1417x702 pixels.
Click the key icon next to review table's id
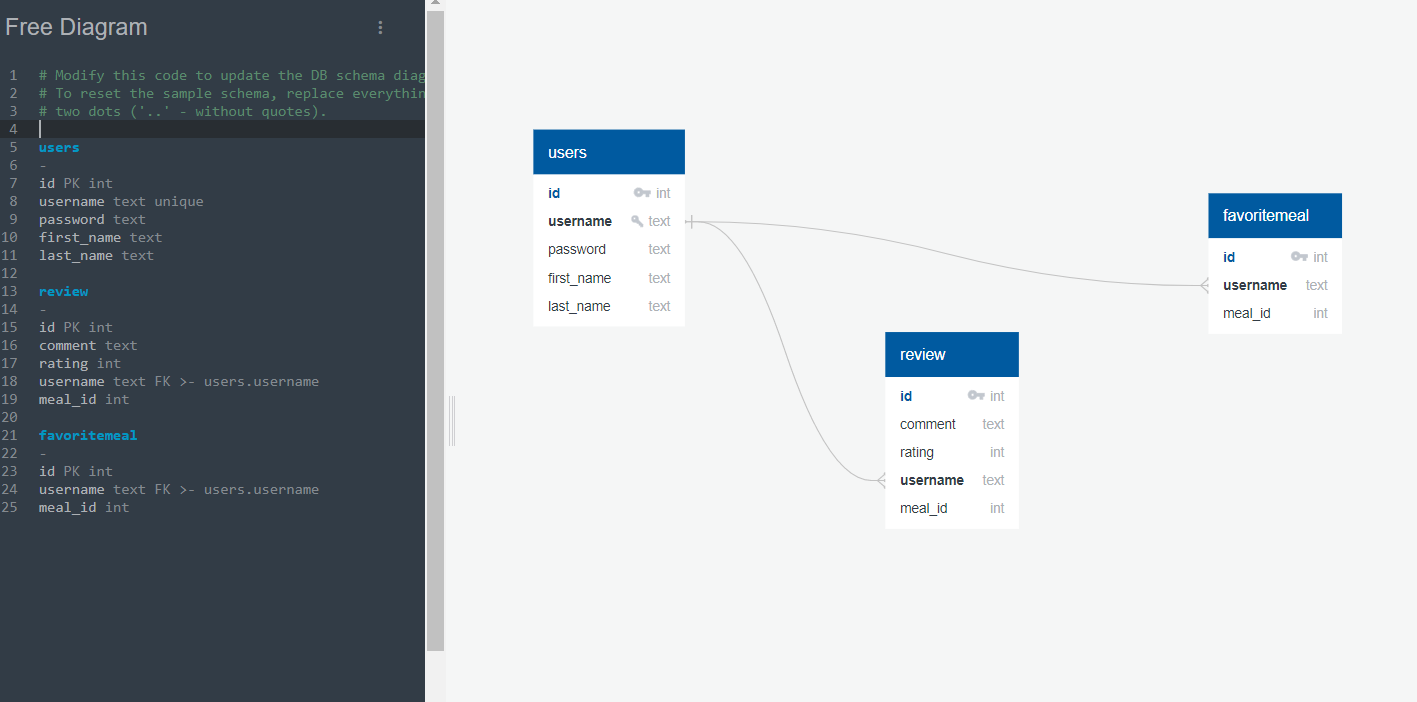click(977, 395)
